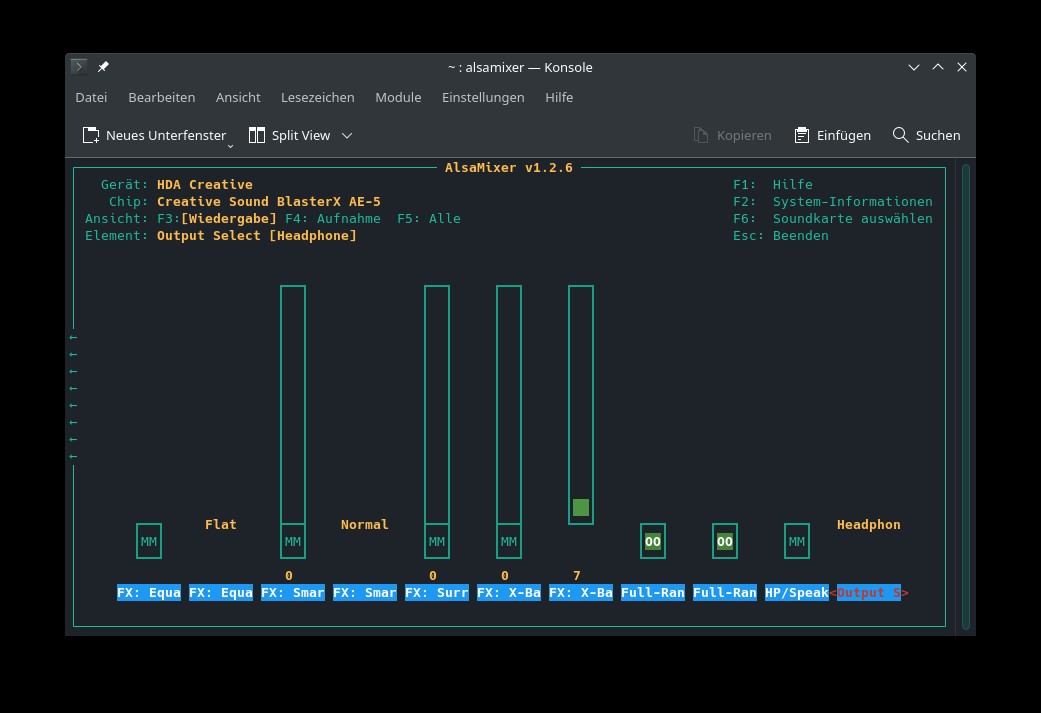Toggle the pin window icon
Screen dimensions: 1041x713
click(103, 66)
